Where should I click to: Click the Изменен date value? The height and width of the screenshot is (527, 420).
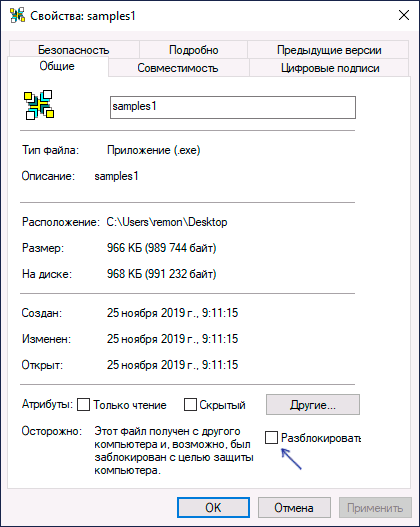(x=172, y=339)
